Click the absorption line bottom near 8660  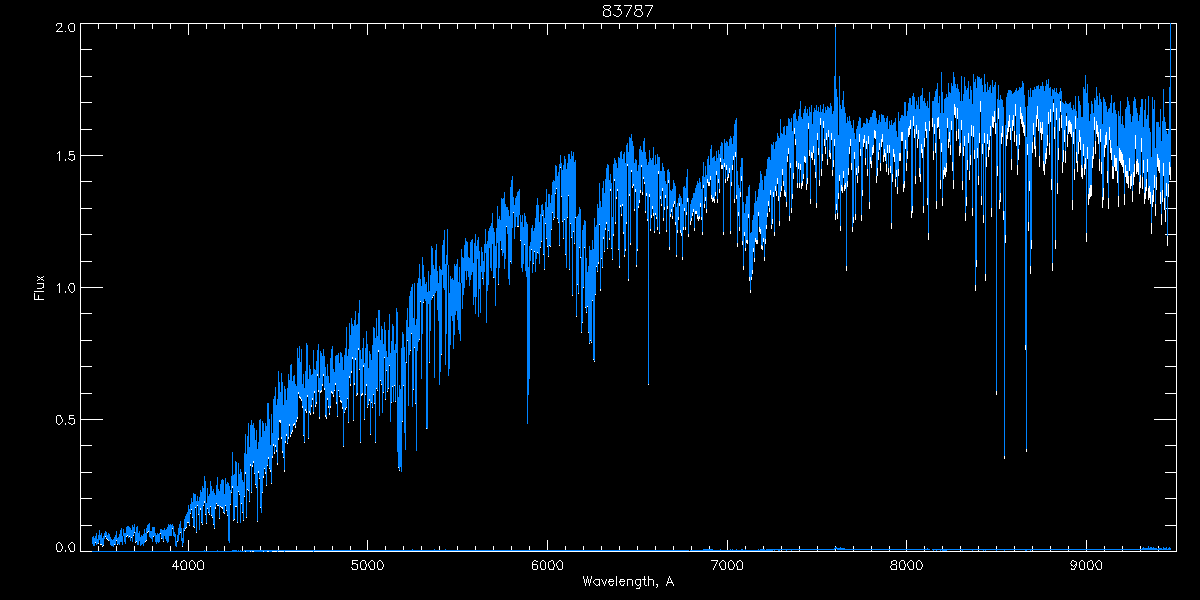(1026, 450)
